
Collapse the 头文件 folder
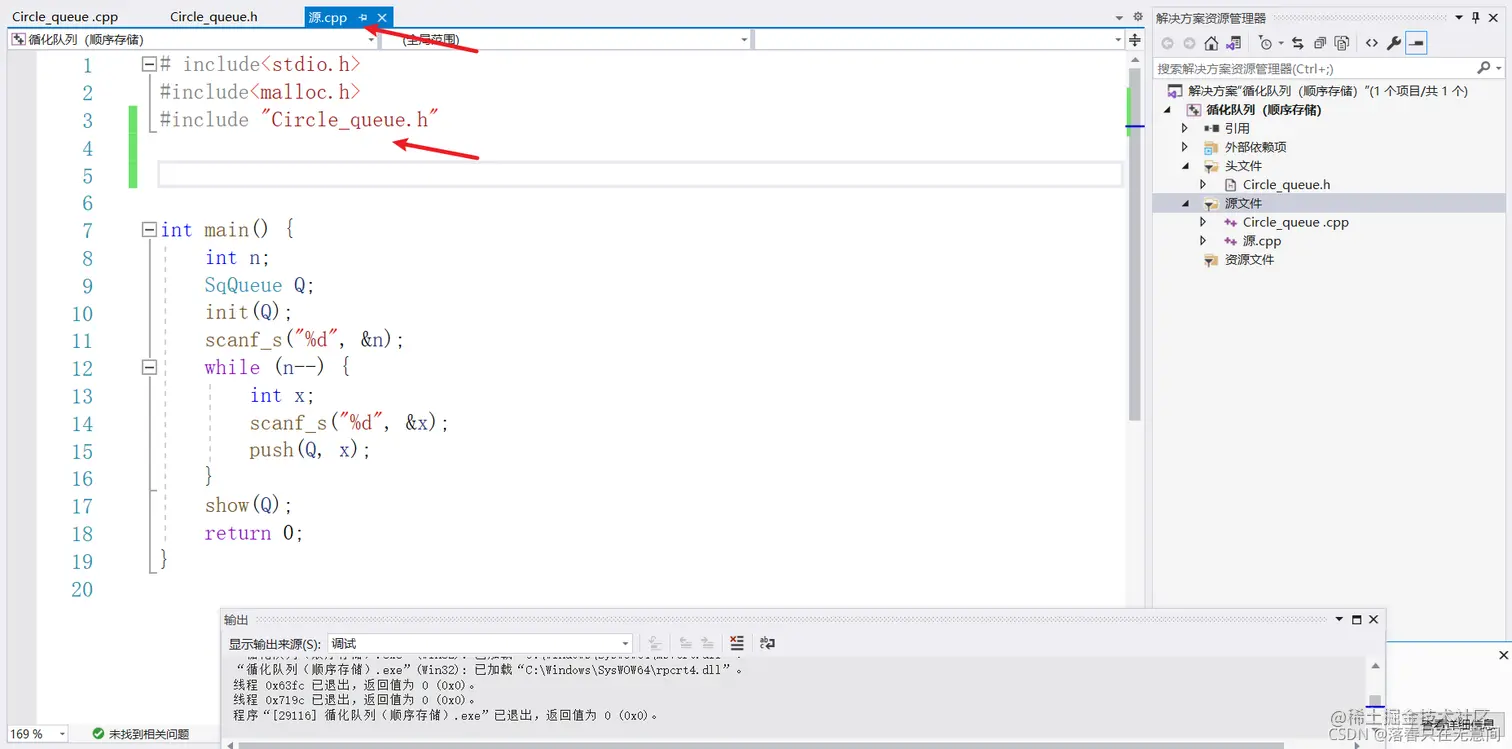point(1186,166)
